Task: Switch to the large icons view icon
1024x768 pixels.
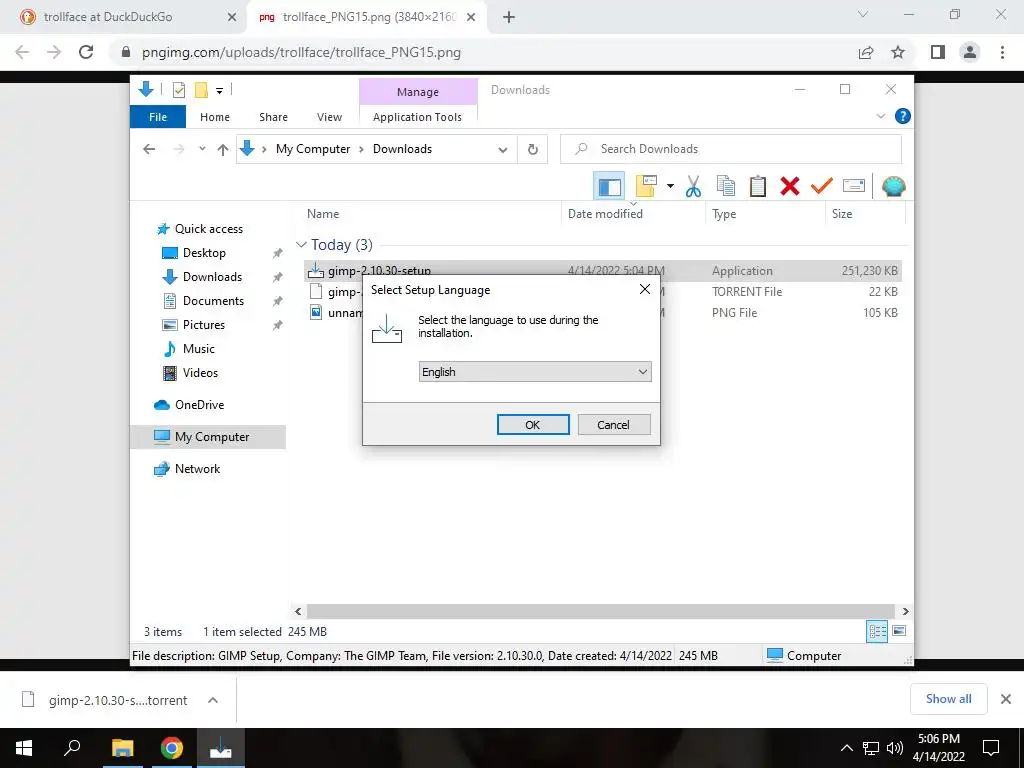Action: coord(899,631)
